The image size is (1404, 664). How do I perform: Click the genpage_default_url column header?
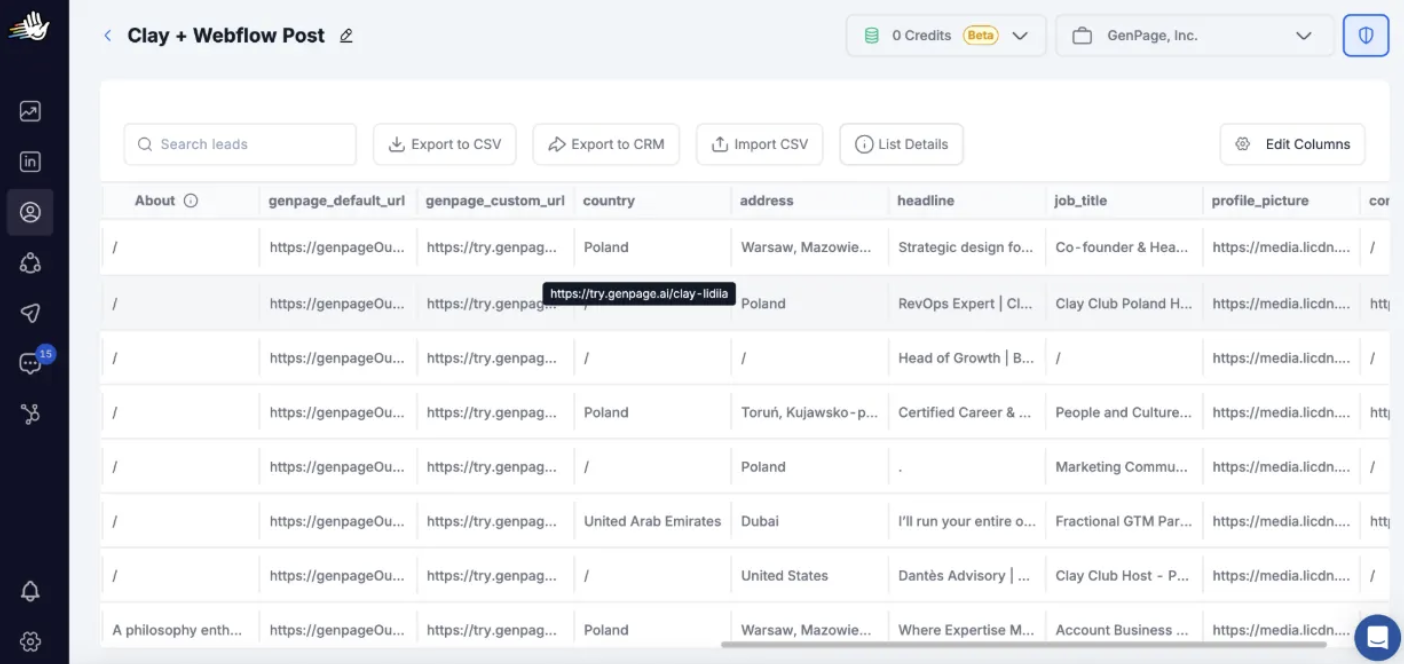click(x=337, y=200)
